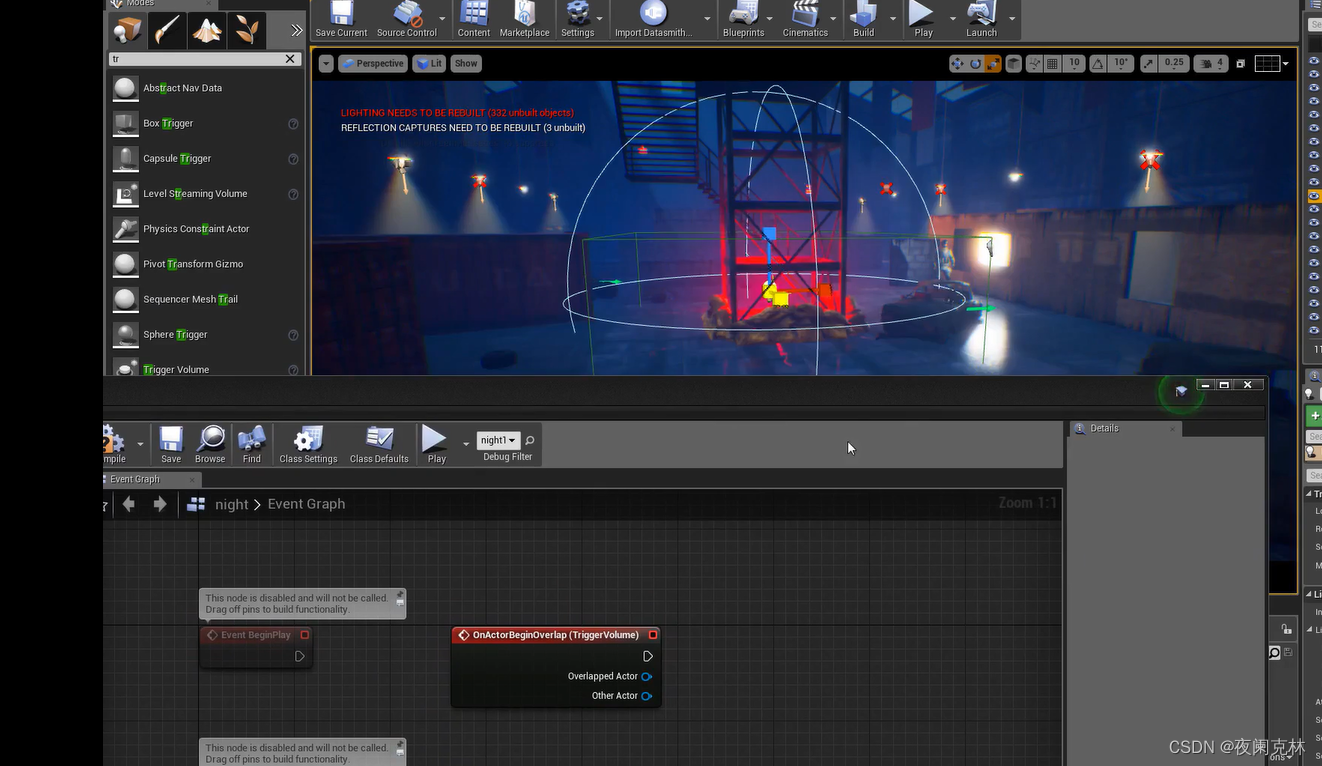
Task: Navigate back in blueprint graph
Action: point(128,504)
